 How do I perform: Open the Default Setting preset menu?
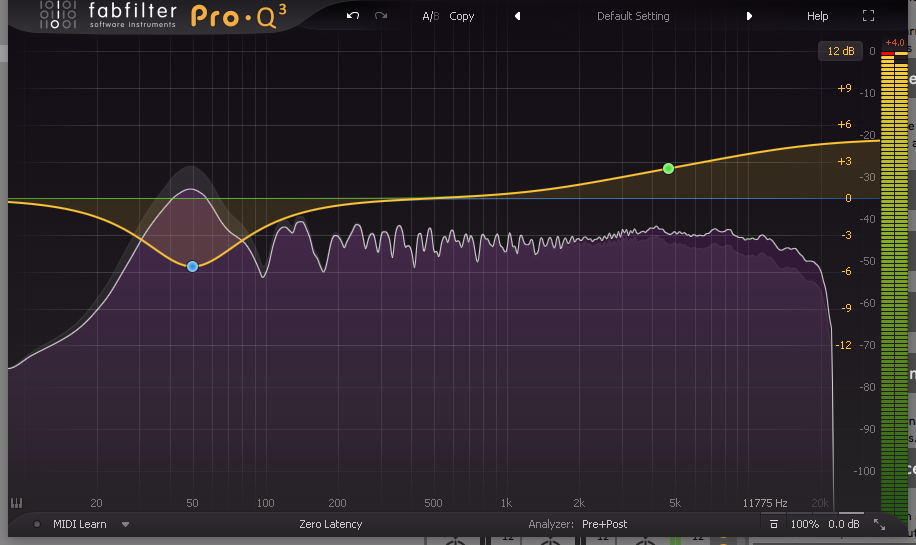(633, 16)
